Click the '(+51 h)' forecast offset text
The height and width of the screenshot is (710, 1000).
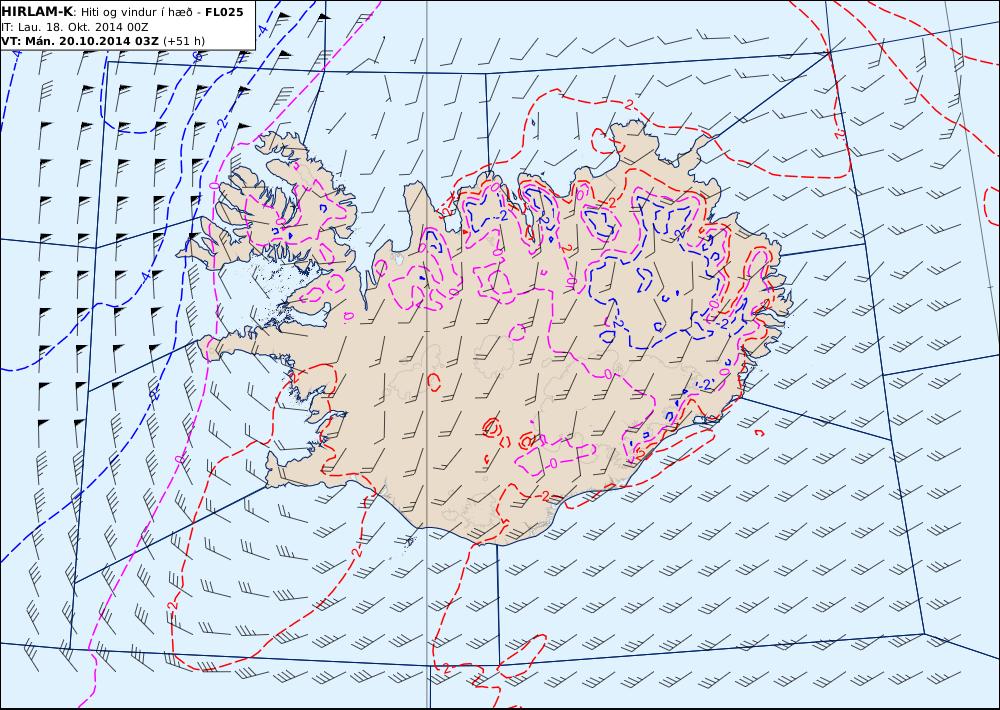(184, 41)
